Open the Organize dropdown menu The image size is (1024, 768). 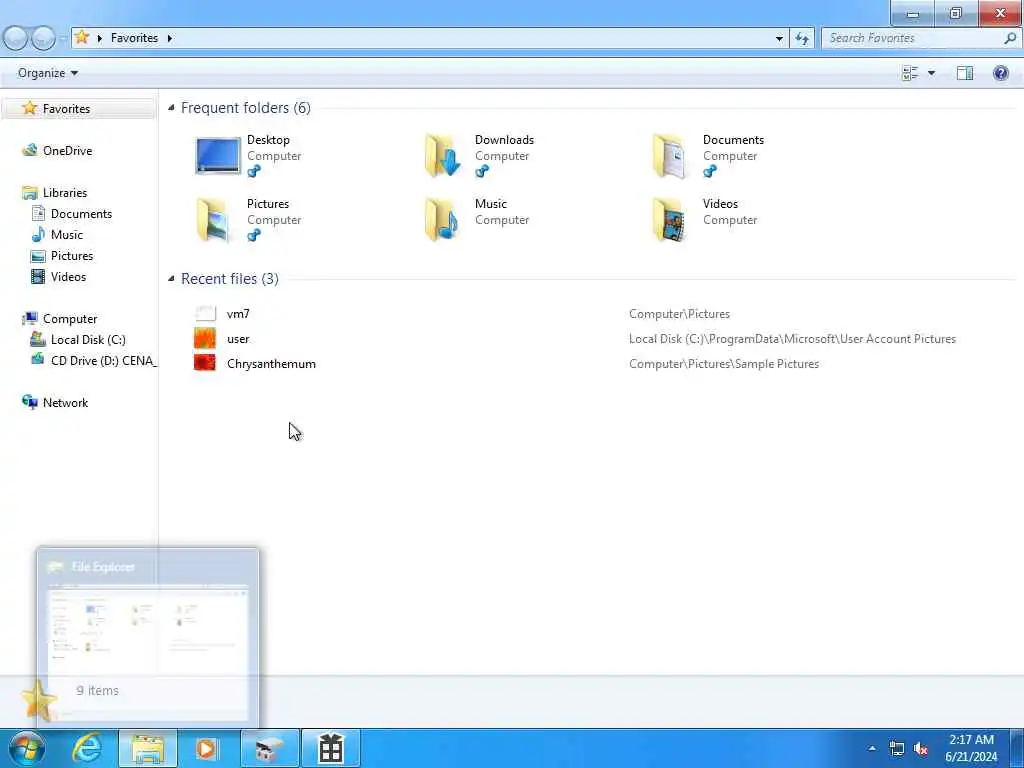48,73
